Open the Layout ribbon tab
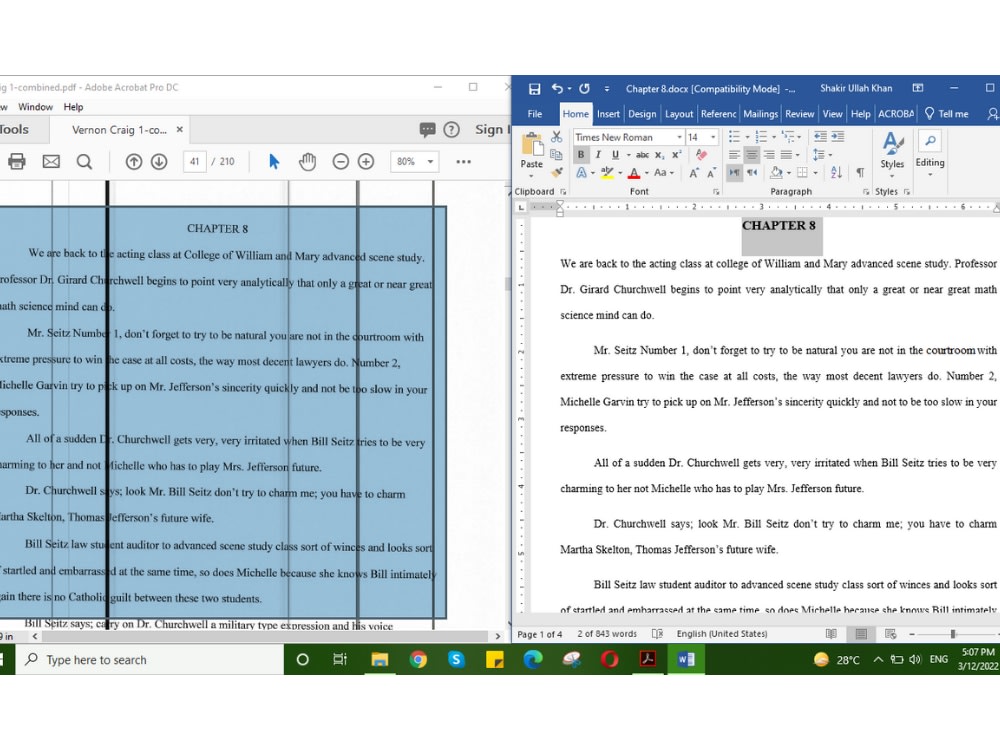This screenshot has width=1000, height=750. tap(679, 114)
